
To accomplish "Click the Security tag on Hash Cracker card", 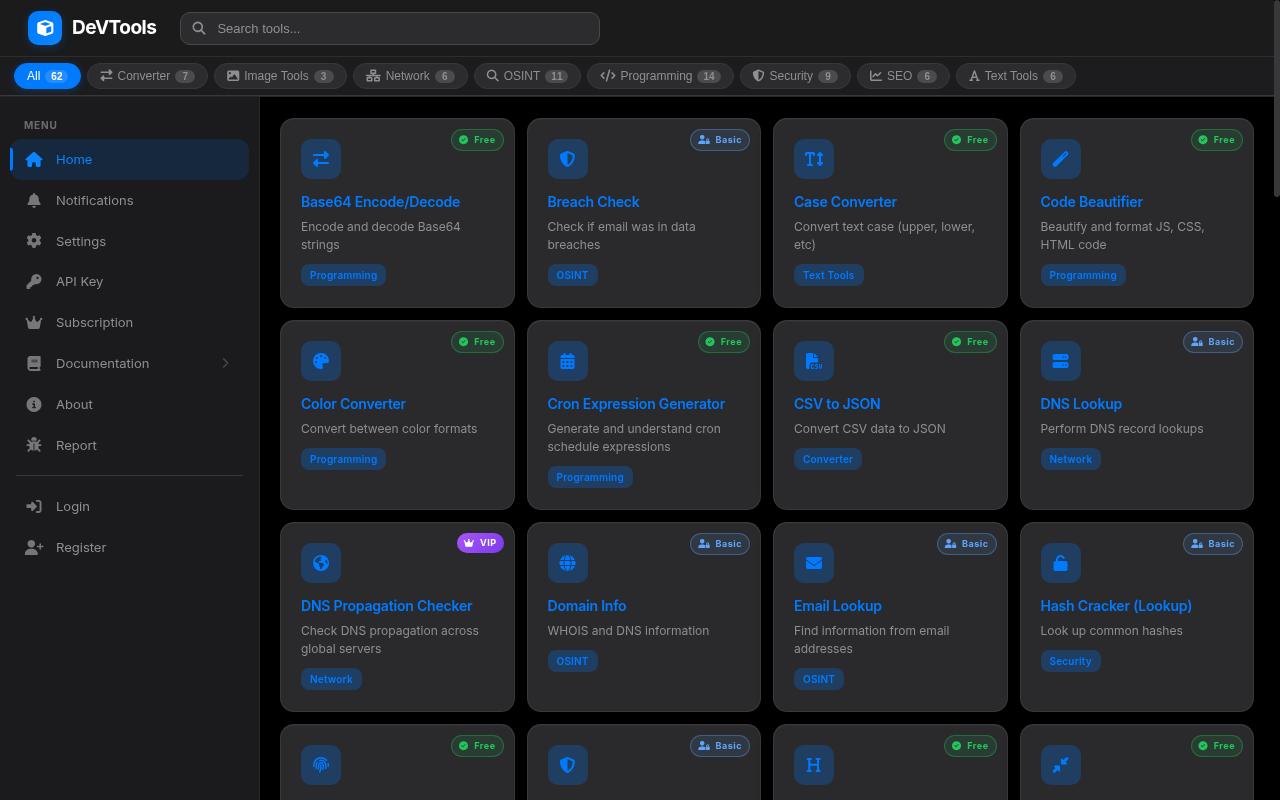I will [x=1070, y=661].
